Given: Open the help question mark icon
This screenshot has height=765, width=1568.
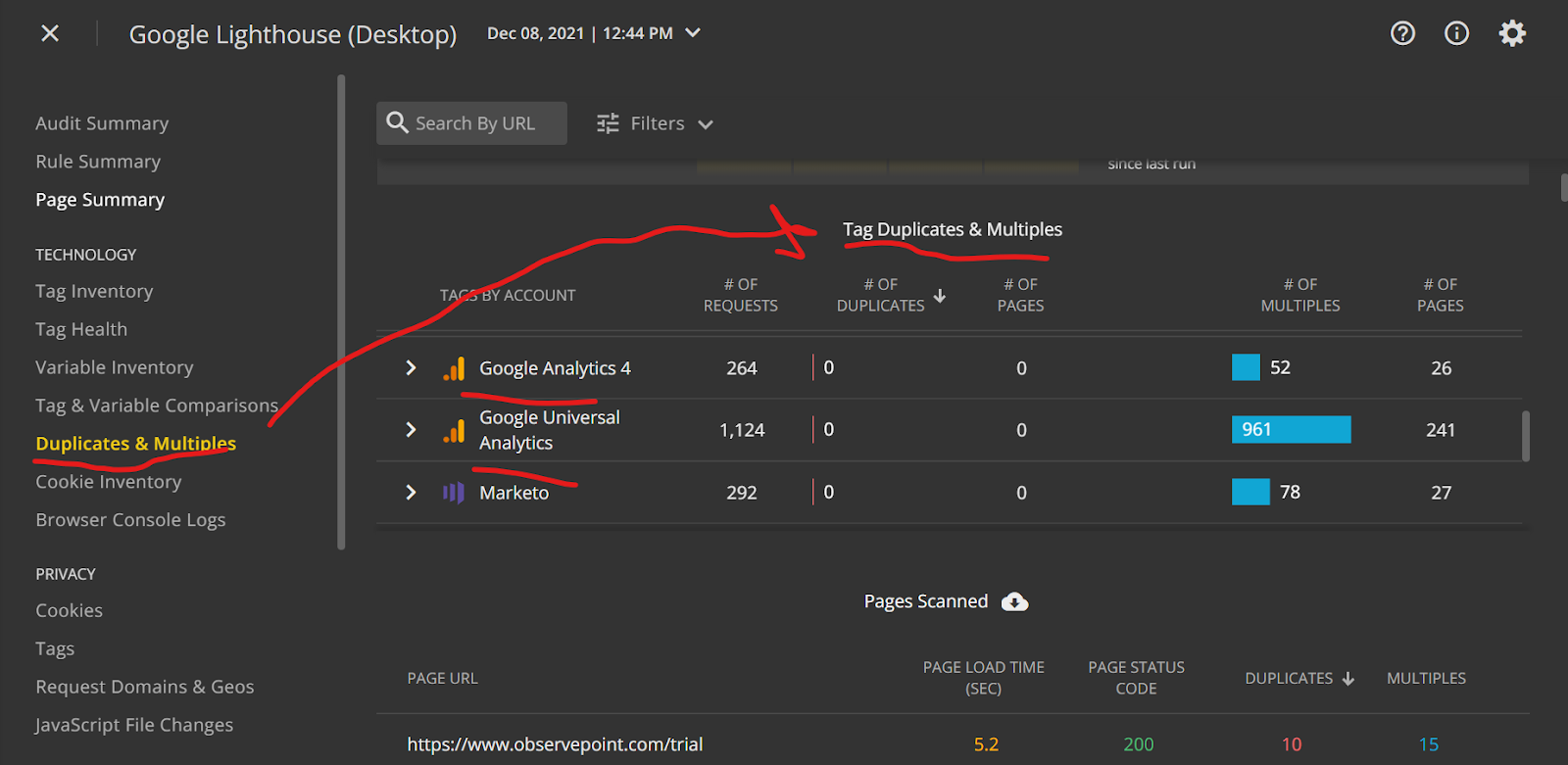Looking at the screenshot, I should click(1402, 33).
